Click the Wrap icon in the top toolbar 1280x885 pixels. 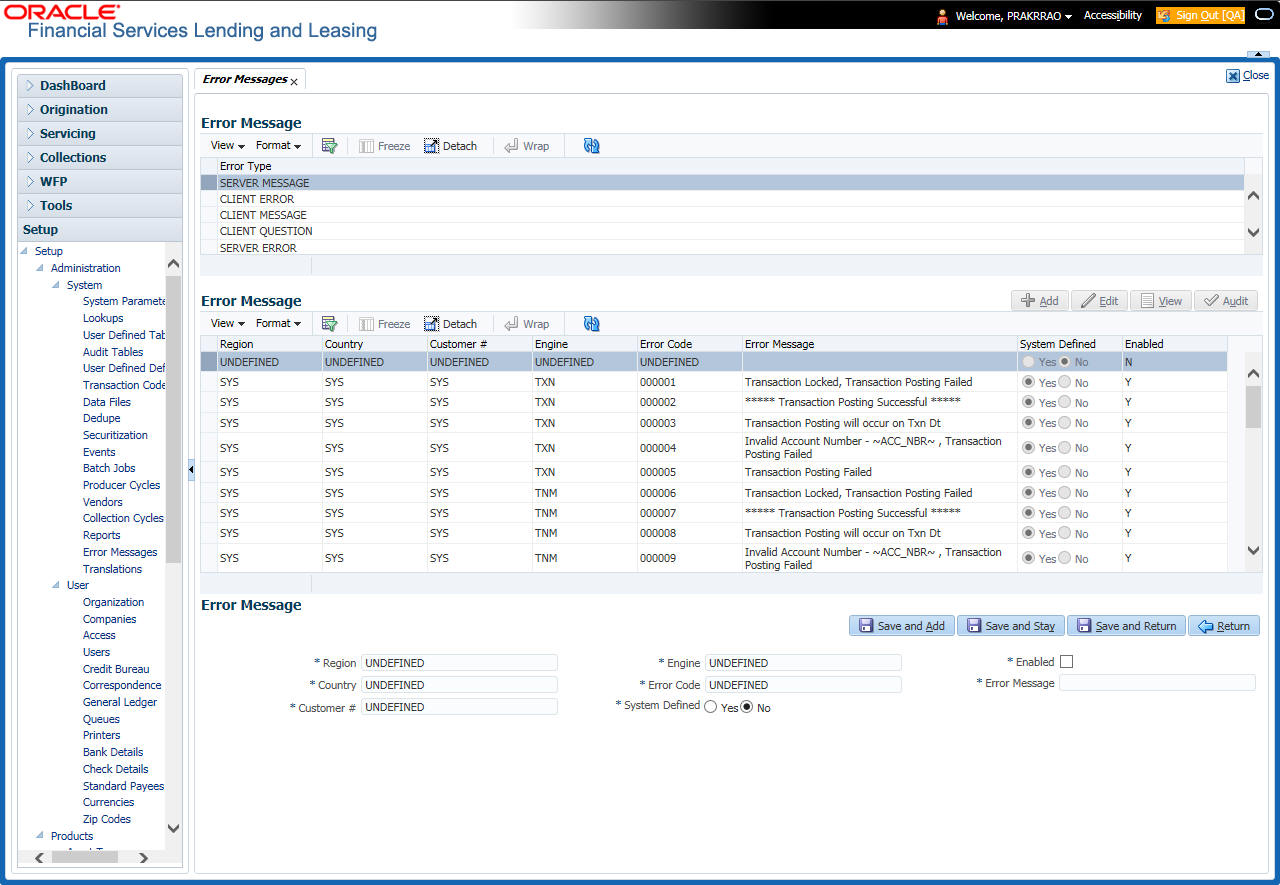[526, 146]
